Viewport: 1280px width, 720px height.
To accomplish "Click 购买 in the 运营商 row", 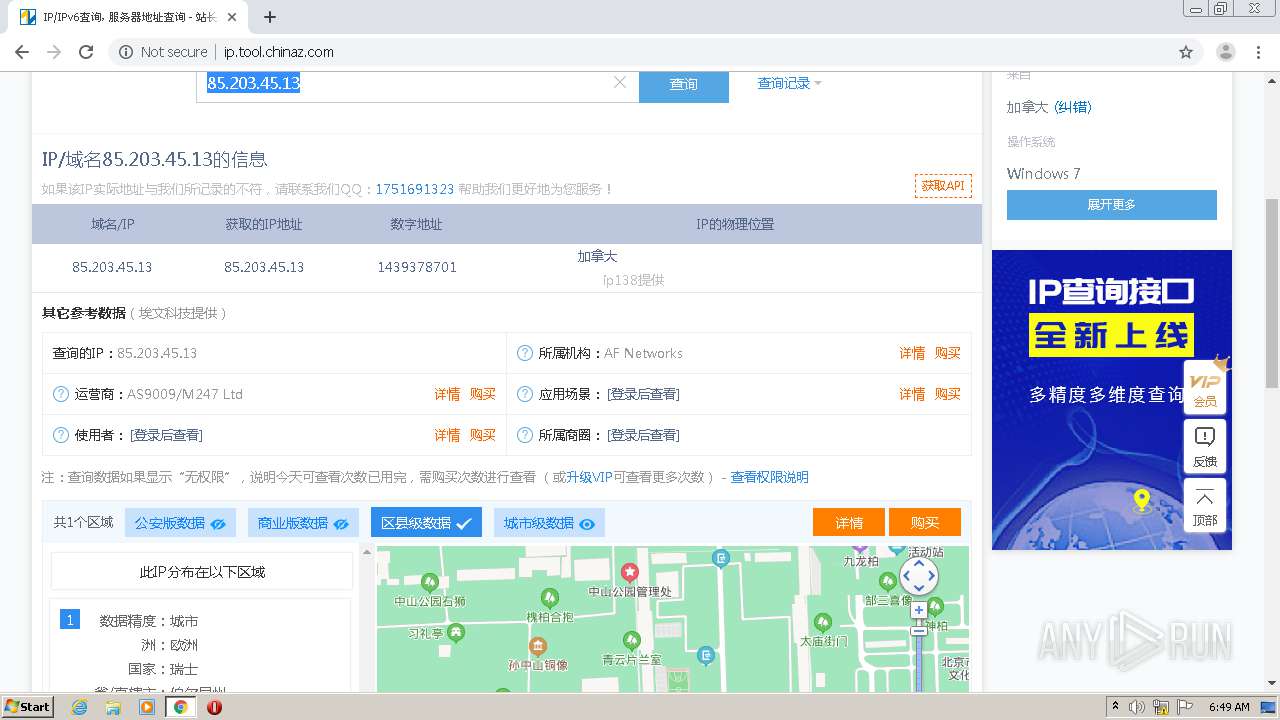I will click(483, 394).
